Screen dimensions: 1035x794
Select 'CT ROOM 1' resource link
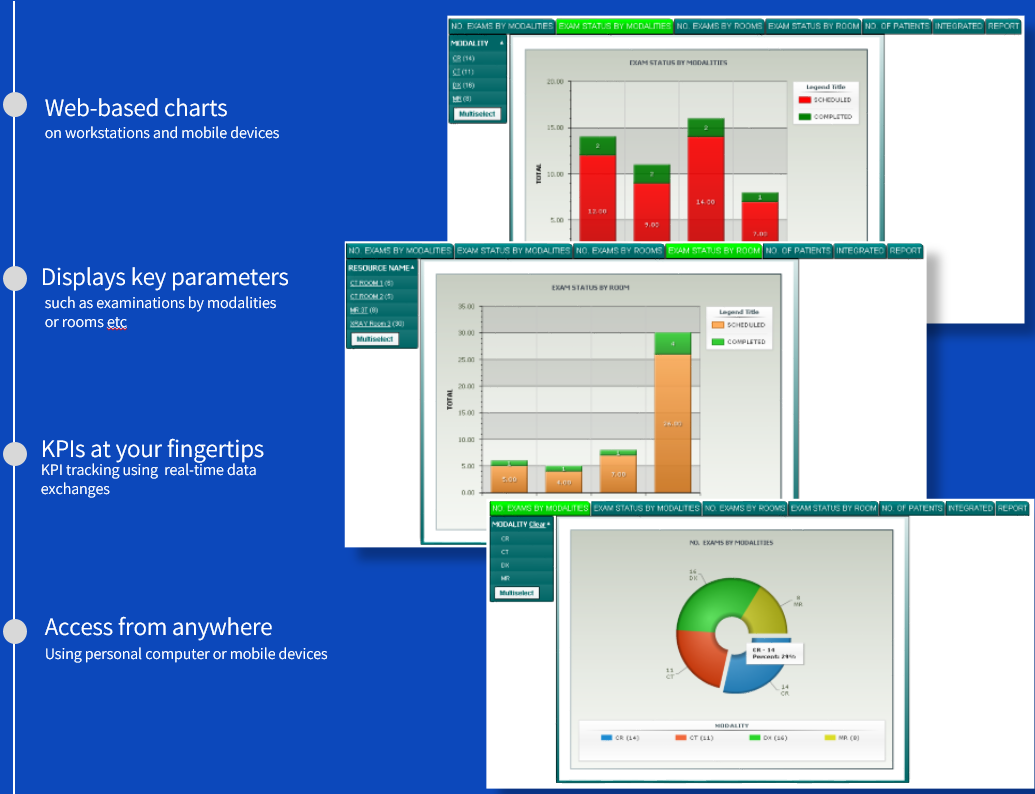(x=366, y=283)
